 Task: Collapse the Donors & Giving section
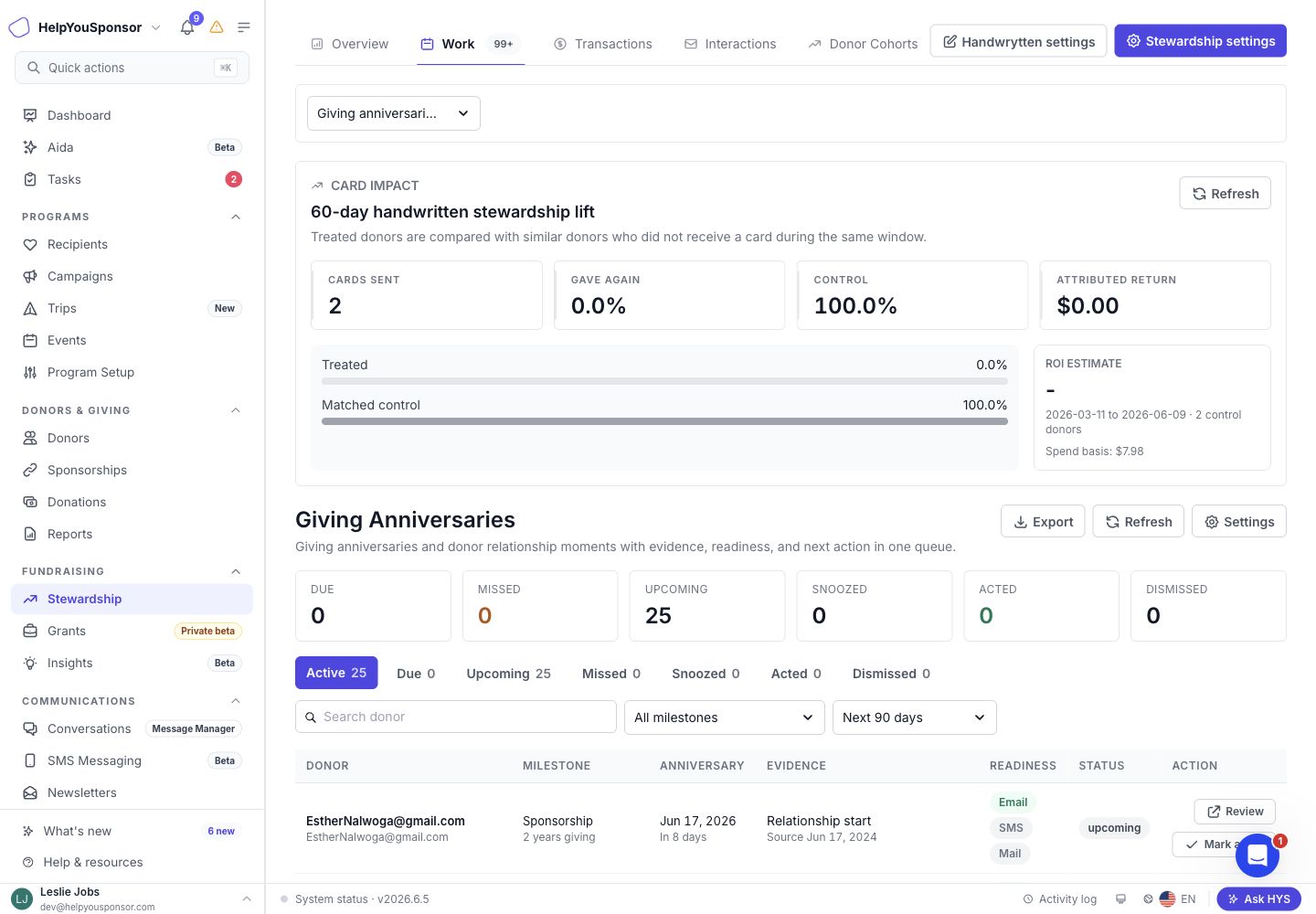point(236,410)
